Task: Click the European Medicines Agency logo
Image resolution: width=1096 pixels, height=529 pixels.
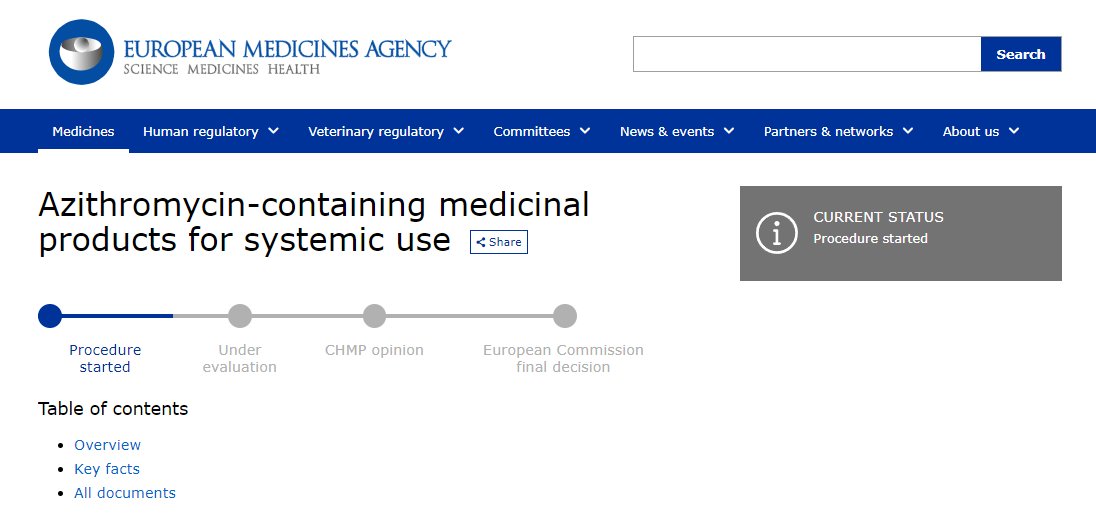Action: (x=82, y=51)
